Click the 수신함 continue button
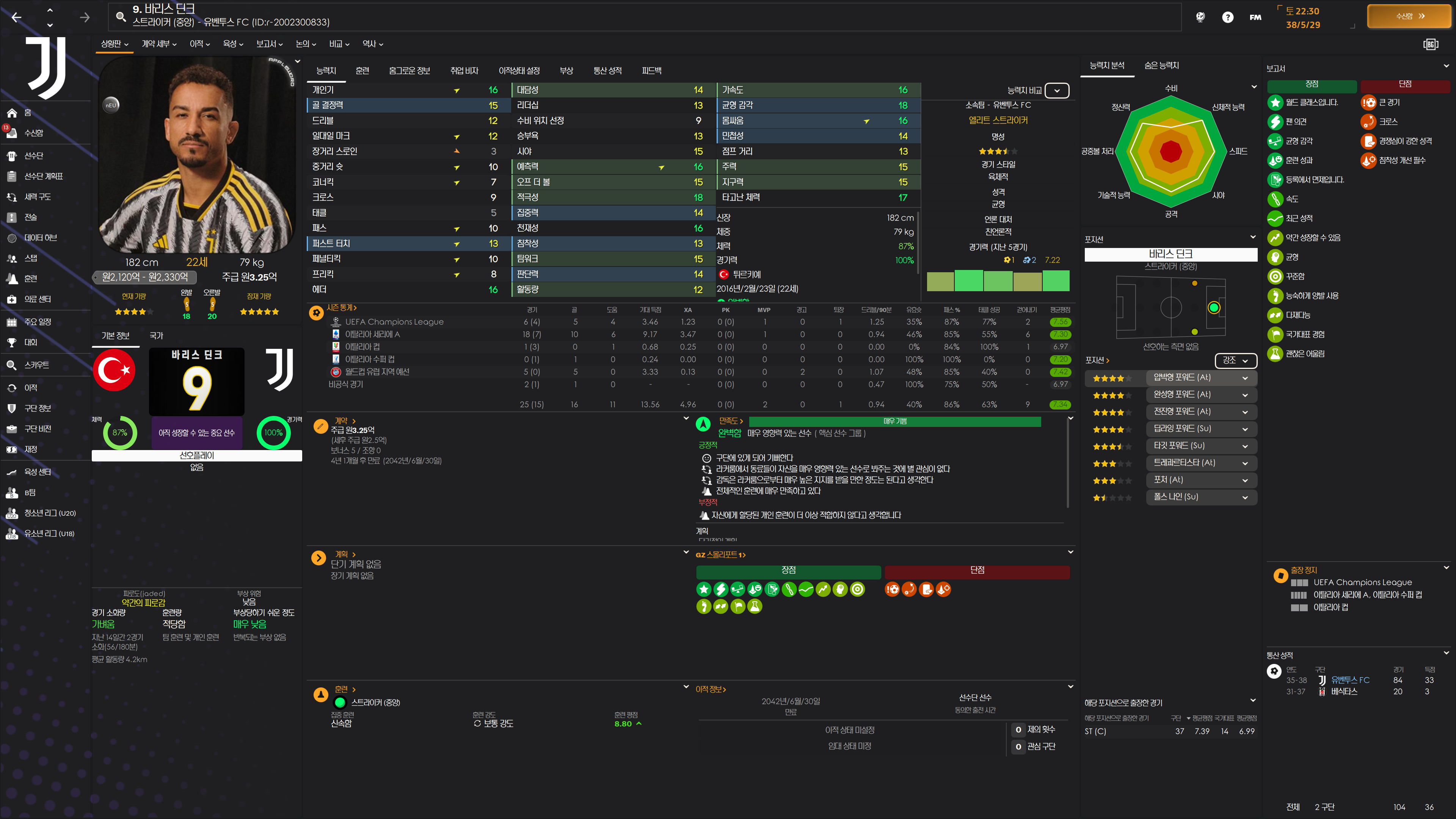 [x=1409, y=16]
